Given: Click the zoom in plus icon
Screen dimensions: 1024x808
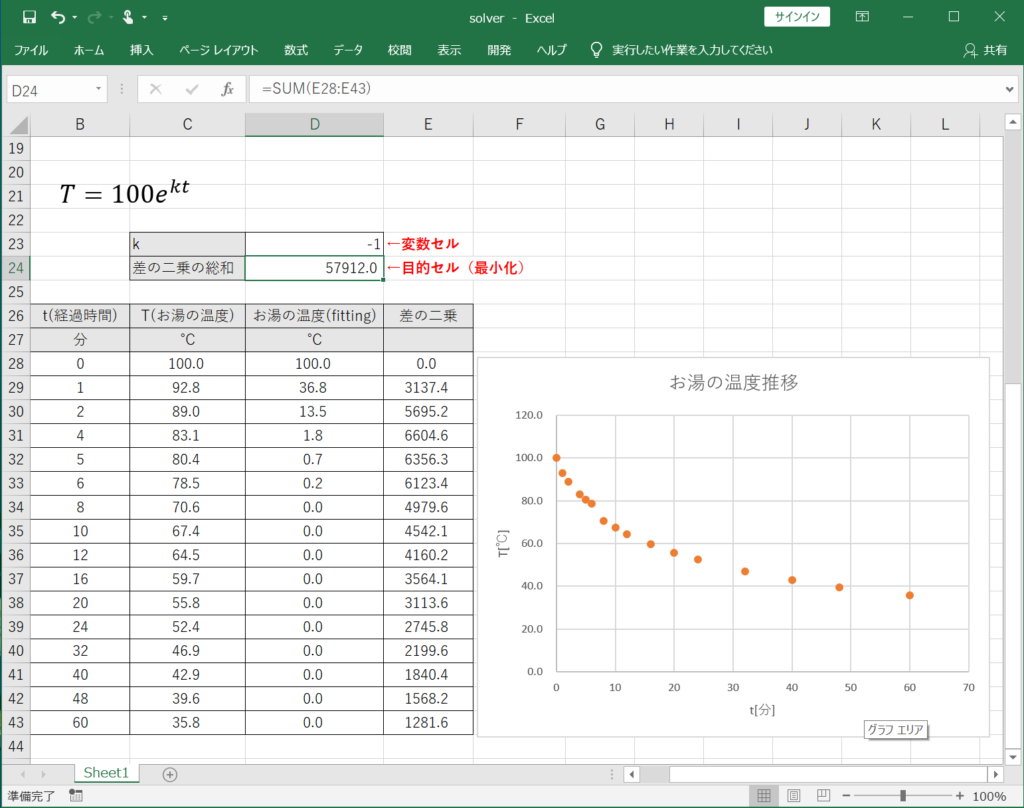Looking at the screenshot, I should tap(960, 796).
